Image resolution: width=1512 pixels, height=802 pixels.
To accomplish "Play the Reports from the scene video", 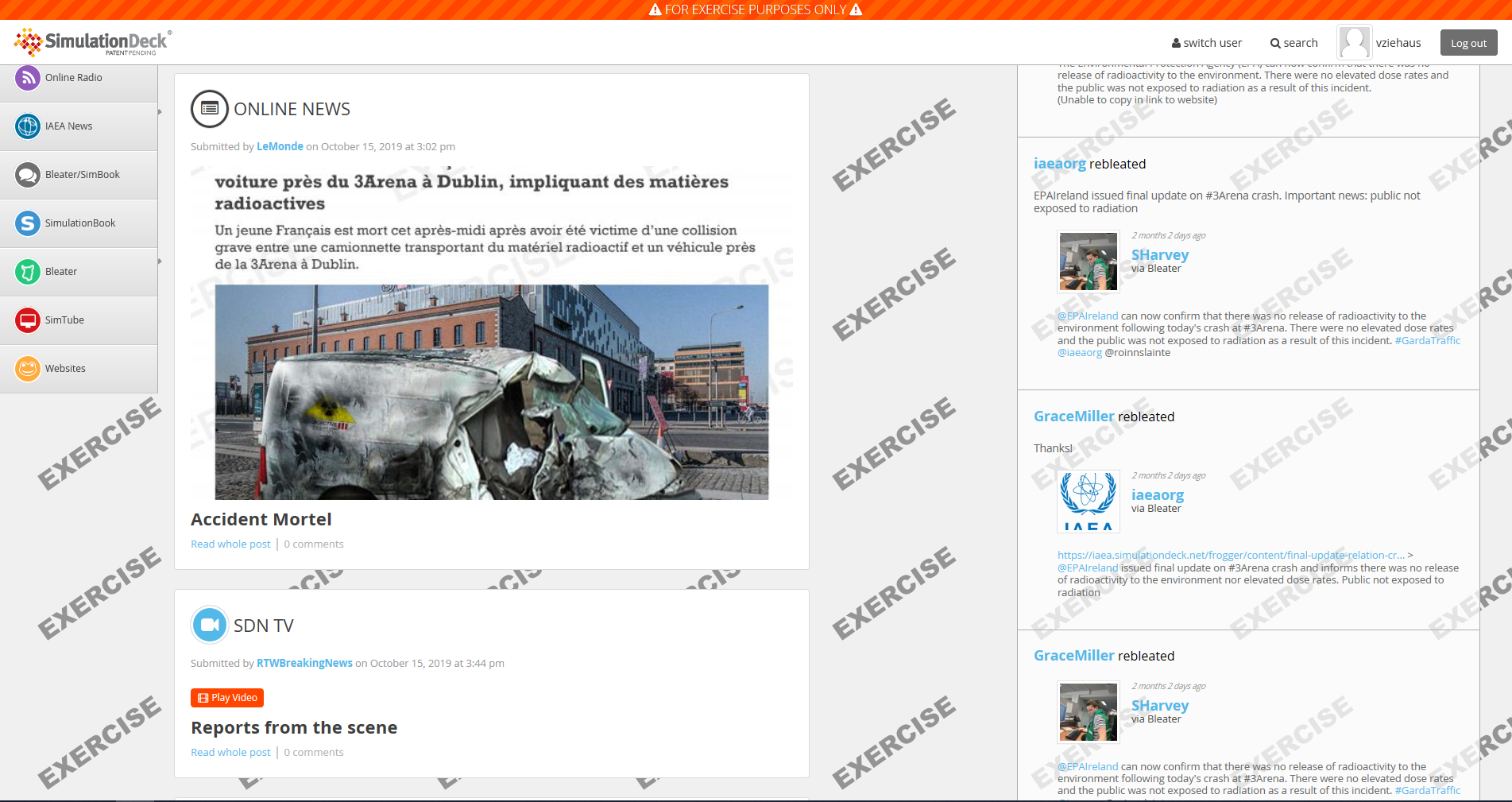I will click(x=227, y=698).
